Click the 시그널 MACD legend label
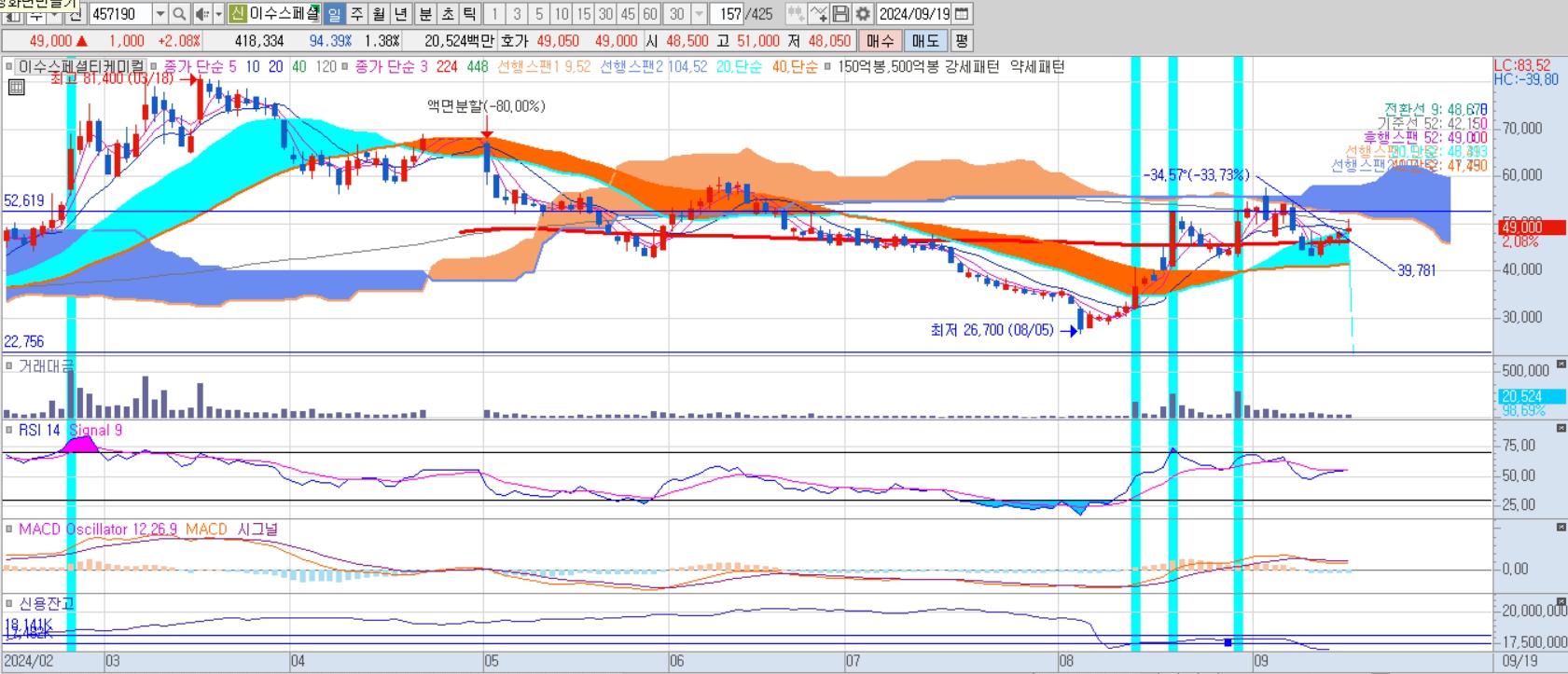Viewport: 1568px width, 674px height. tap(257, 529)
